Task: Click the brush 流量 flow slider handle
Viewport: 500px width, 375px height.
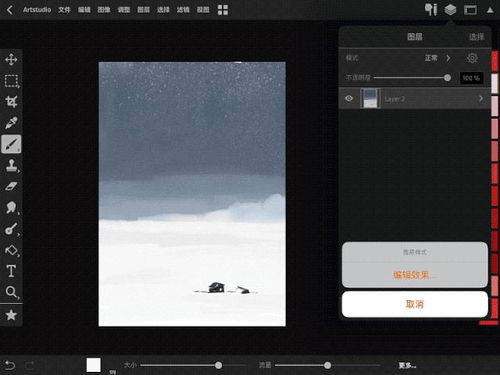Action: (327, 365)
